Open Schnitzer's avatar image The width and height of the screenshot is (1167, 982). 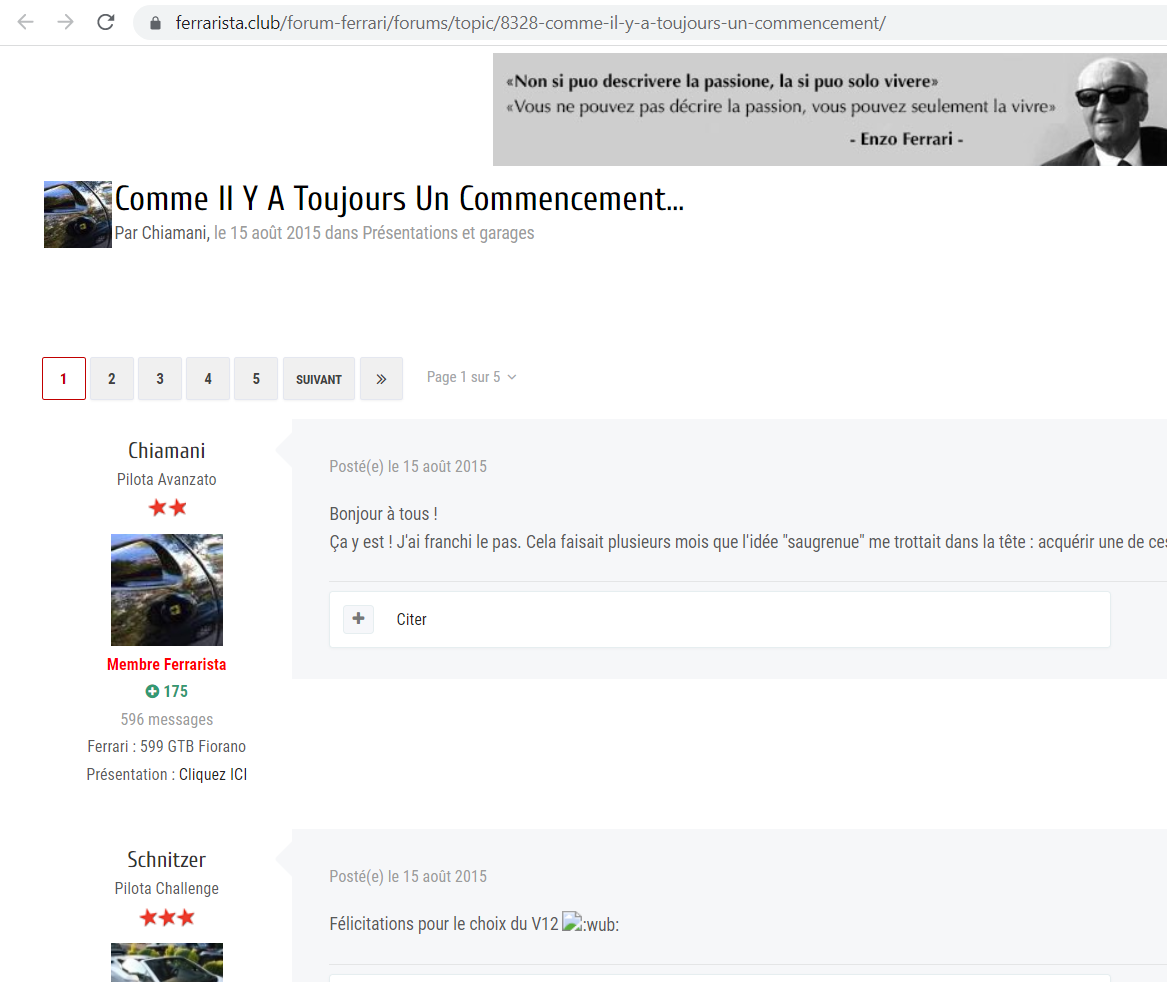[166, 962]
